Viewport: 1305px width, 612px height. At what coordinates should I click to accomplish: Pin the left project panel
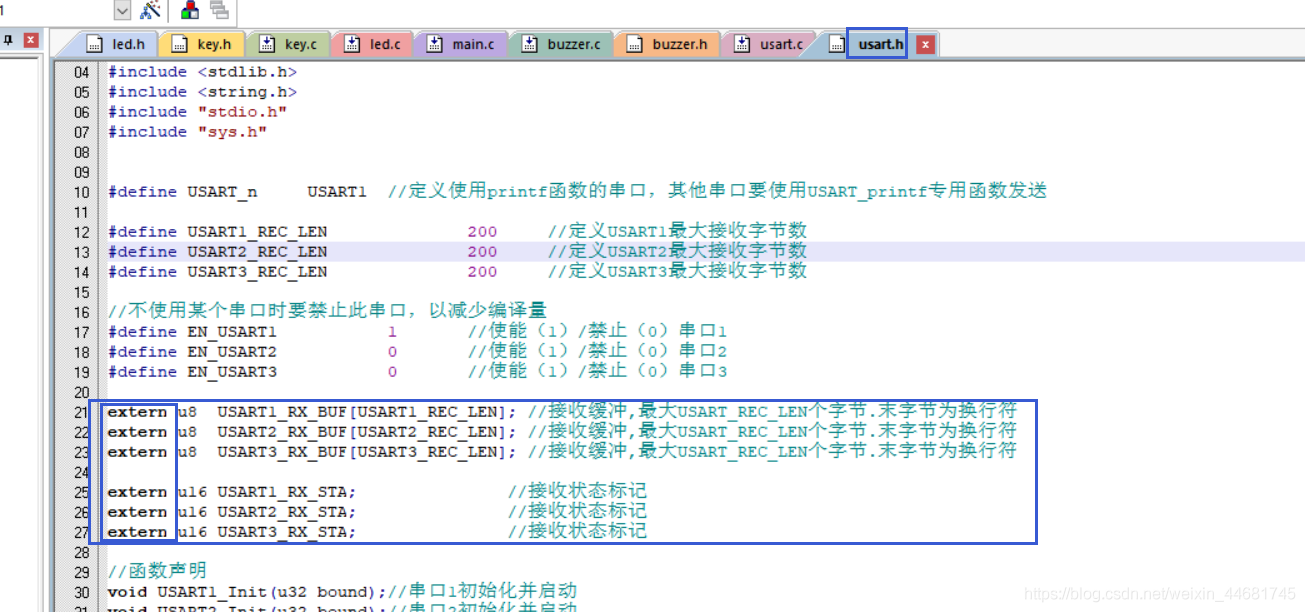click(8, 40)
